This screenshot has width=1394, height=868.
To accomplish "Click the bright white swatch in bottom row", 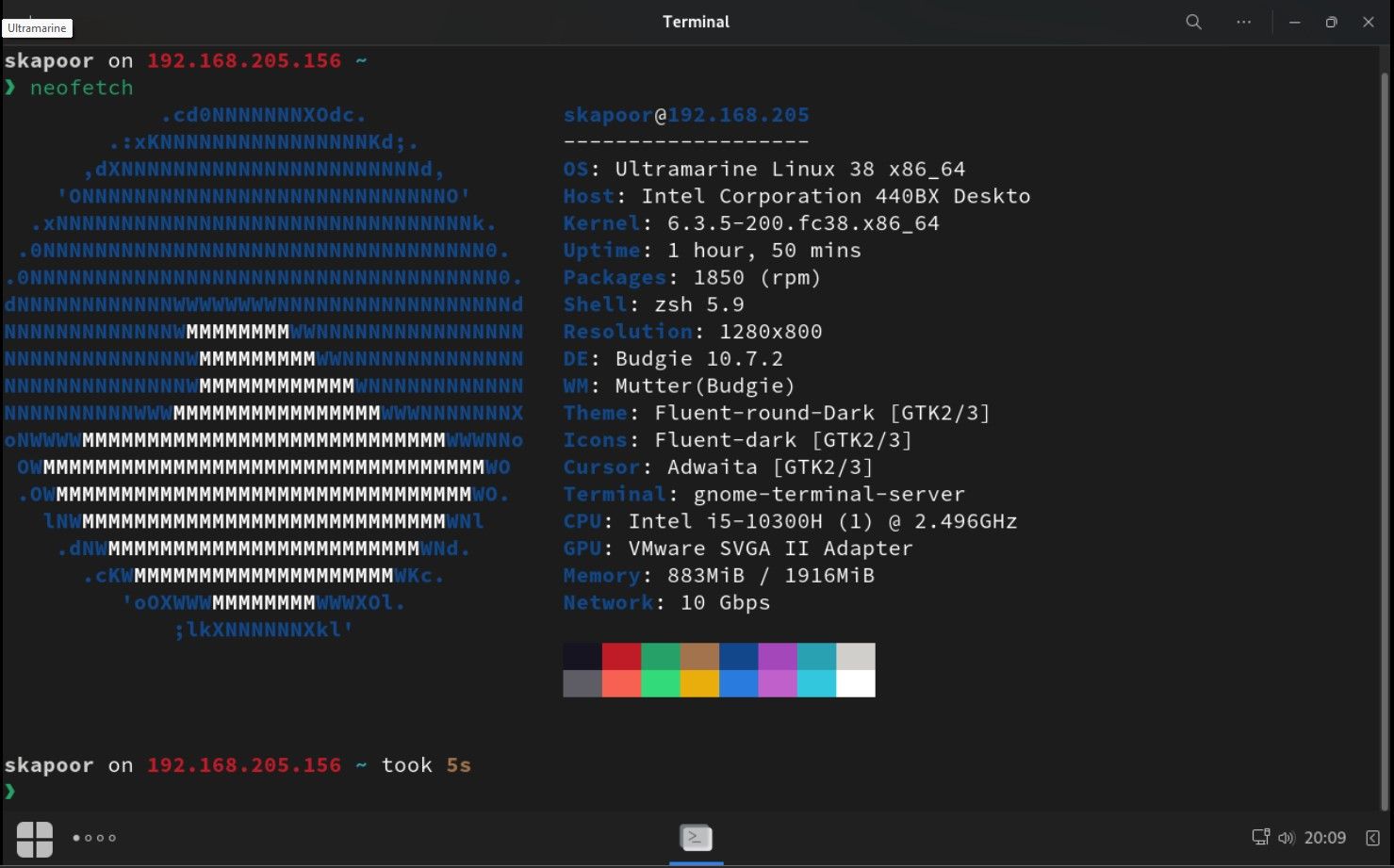I will (855, 683).
